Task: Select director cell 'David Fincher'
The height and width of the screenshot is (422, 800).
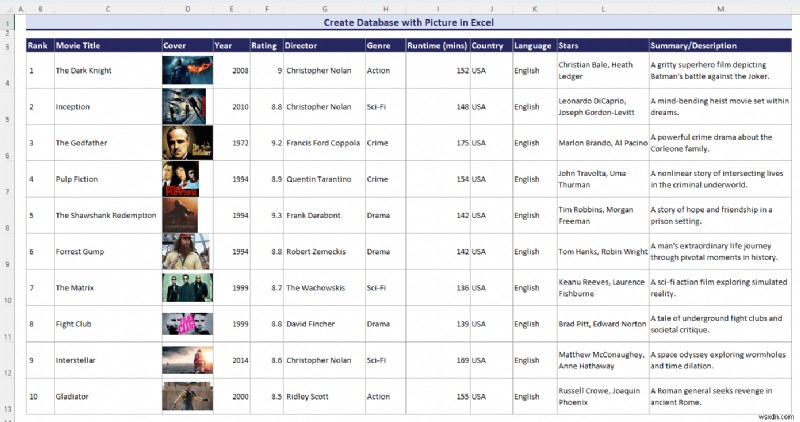Action: (x=324, y=324)
